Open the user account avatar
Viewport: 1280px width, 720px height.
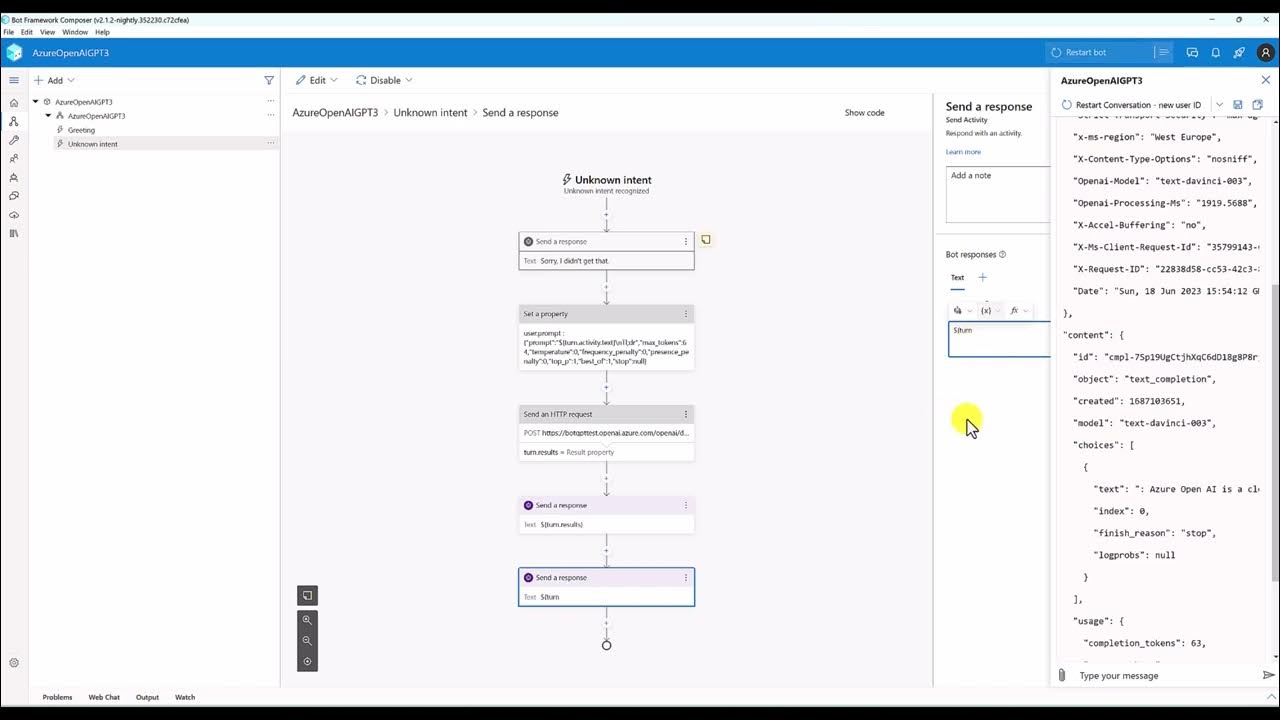(x=1265, y=52)
